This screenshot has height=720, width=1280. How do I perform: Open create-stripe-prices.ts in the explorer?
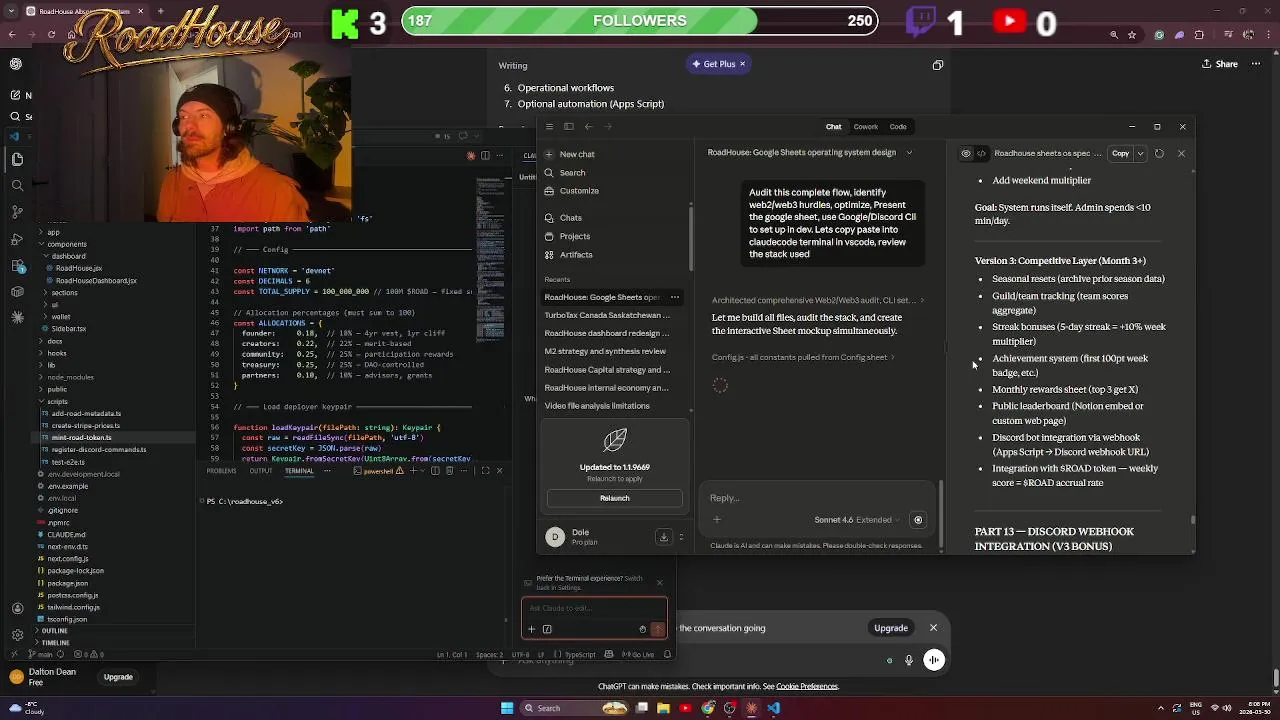pyautogui.click(x=85, y=425)
